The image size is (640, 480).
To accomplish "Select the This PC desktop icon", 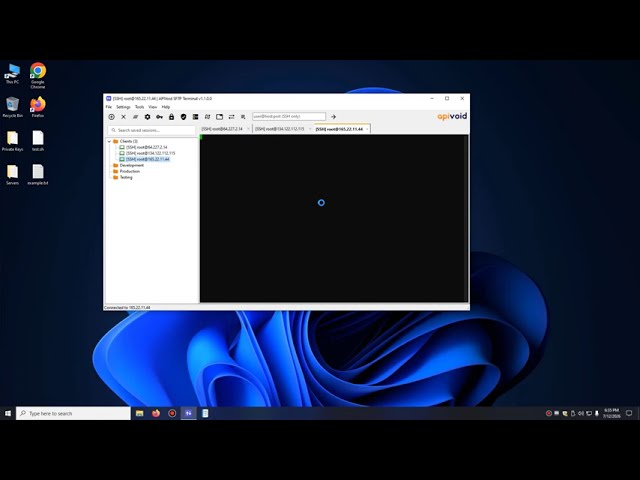I will pyautogui.click(x=12, y=73).
